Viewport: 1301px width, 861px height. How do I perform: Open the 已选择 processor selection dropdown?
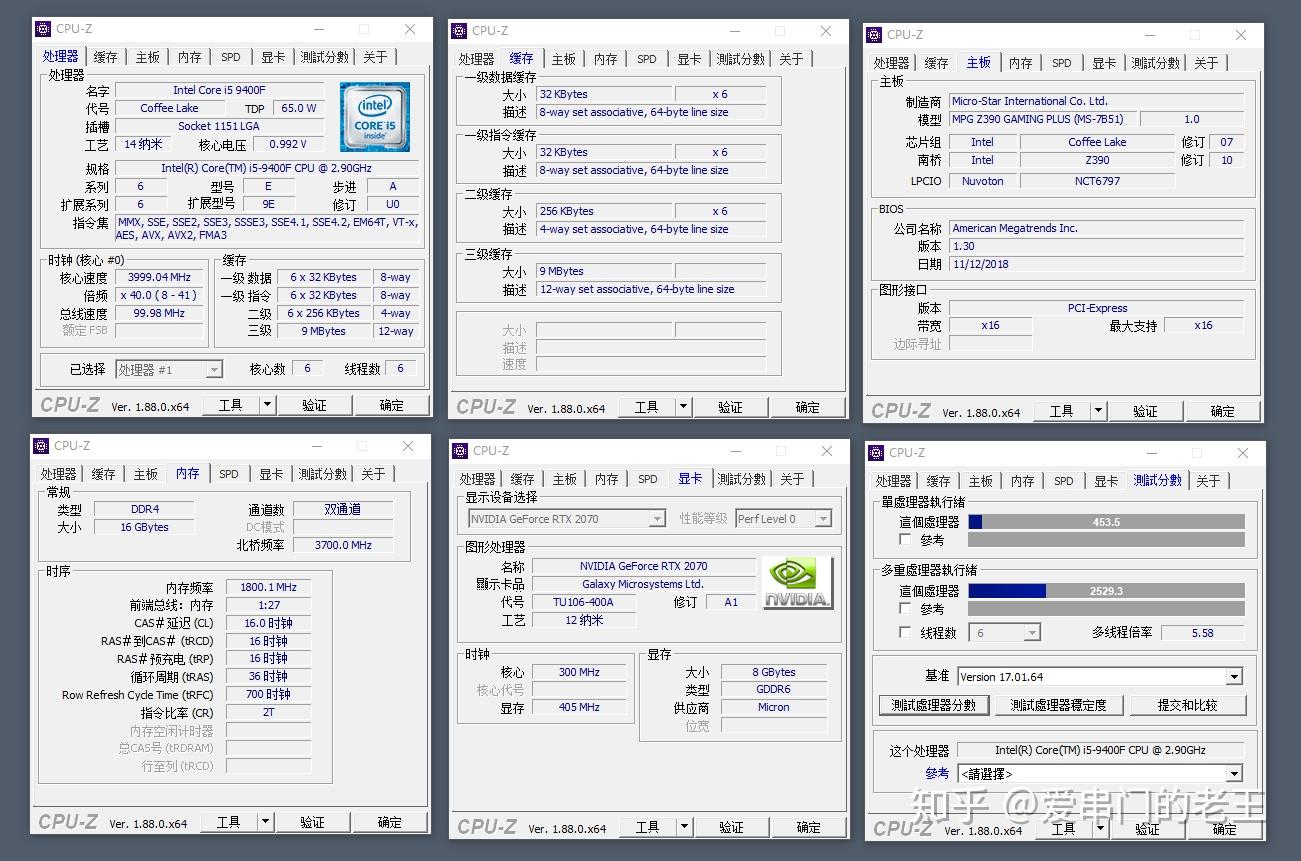215,369
